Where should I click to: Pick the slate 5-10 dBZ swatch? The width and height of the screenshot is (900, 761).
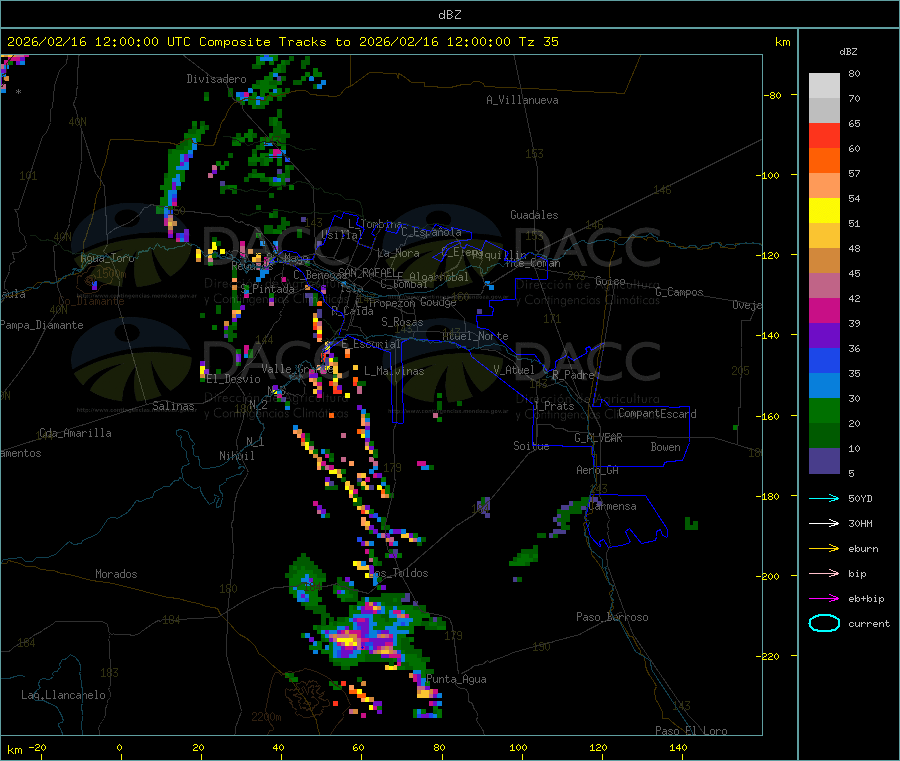(824, 461)
